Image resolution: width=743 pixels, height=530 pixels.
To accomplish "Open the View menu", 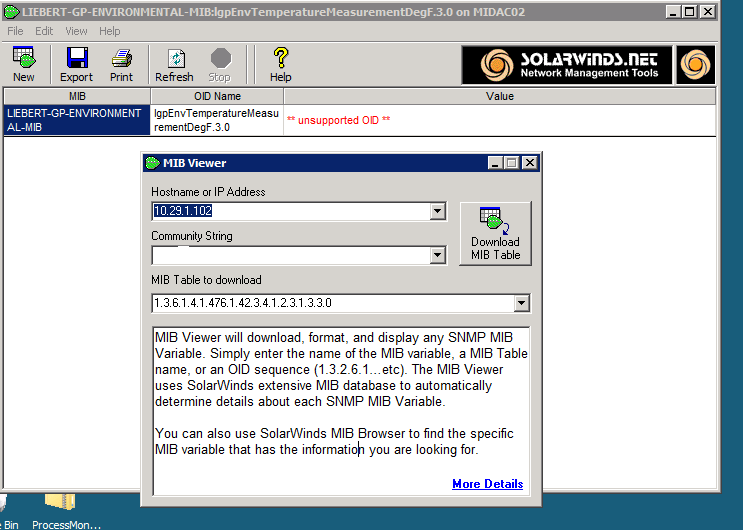I will pos(76,31).
